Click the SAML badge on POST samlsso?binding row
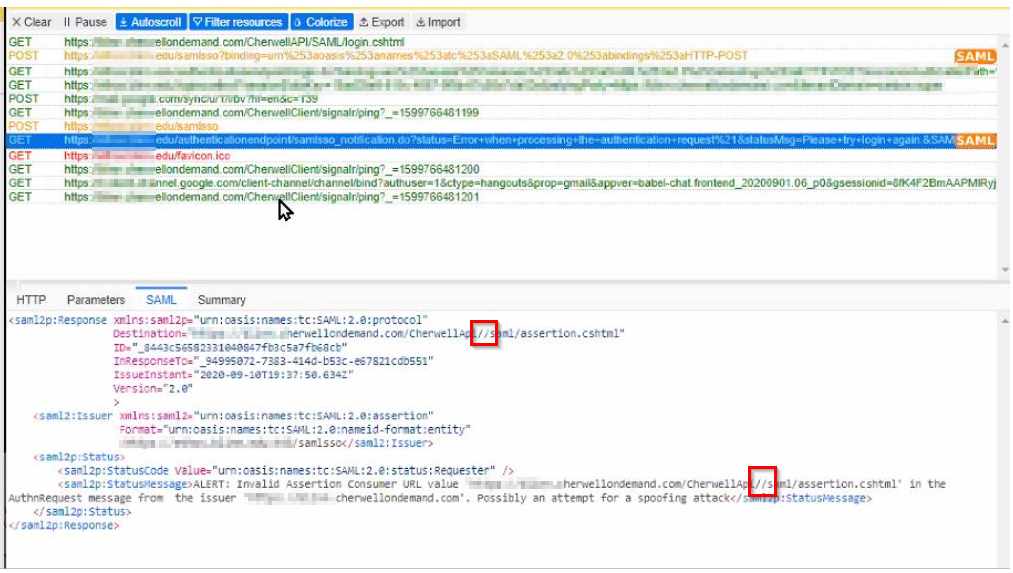Screen dimensions: 1013x573 pos(974,57)
